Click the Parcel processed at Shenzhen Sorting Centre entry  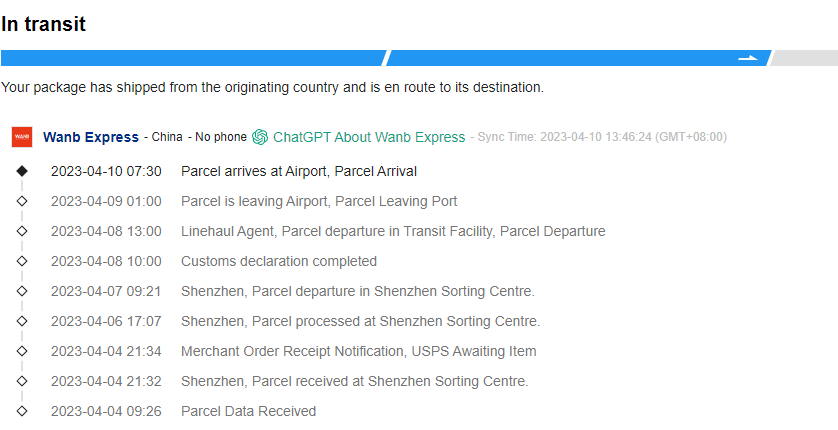coord(360,321)
